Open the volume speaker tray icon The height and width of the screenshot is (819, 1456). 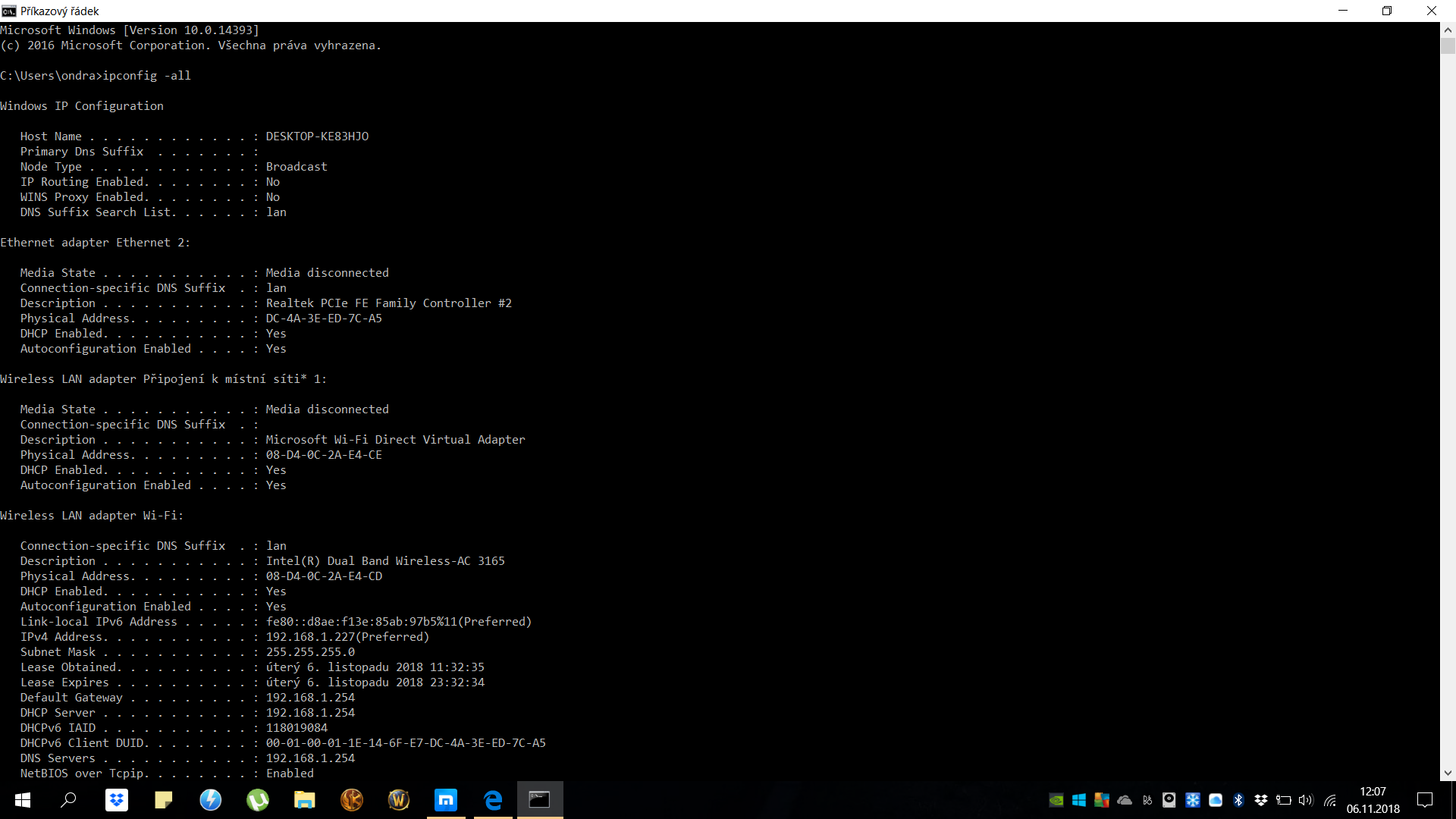1306,800
